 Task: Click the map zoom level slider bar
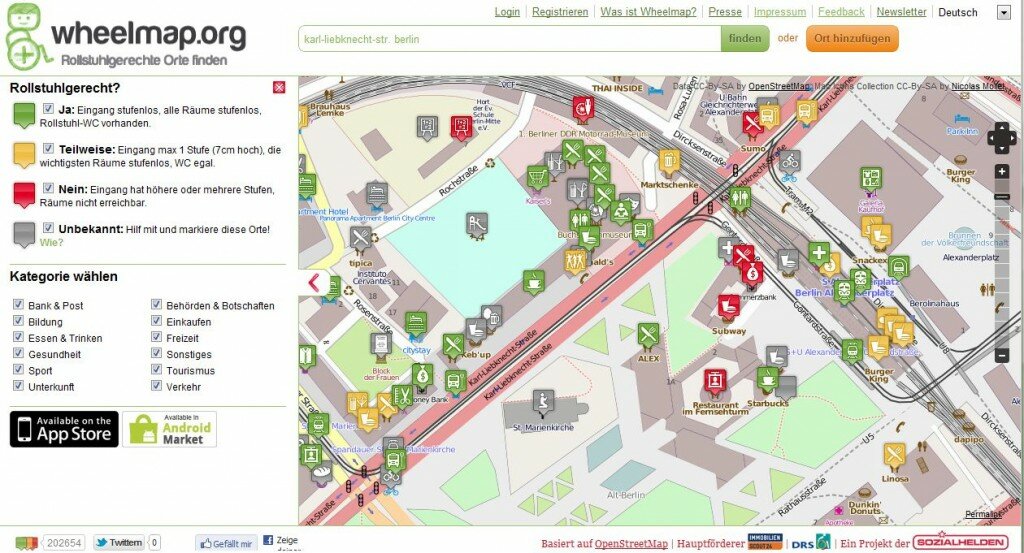click(x=1002, y=264)
